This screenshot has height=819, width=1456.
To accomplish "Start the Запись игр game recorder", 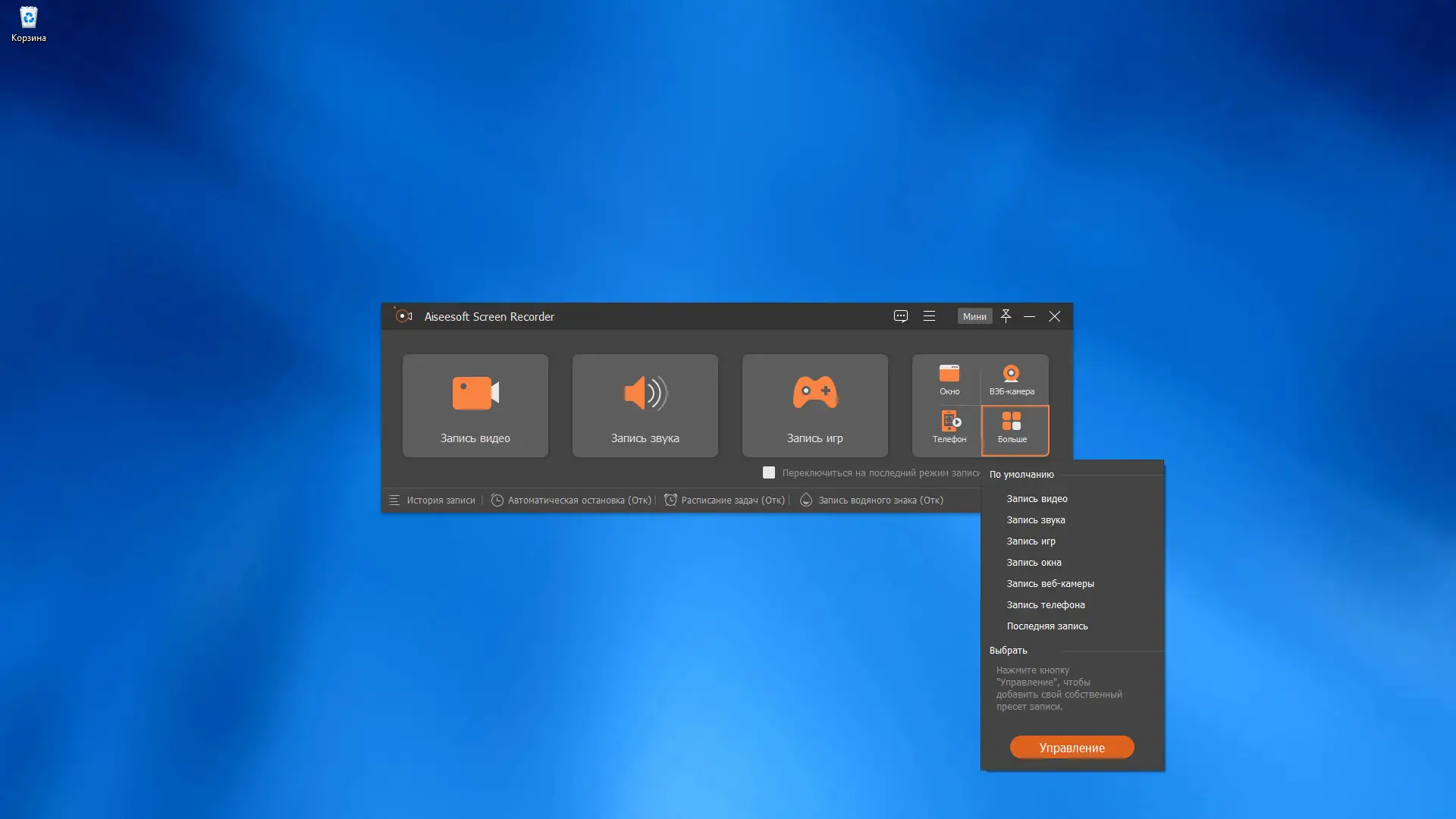I will 814,406.
